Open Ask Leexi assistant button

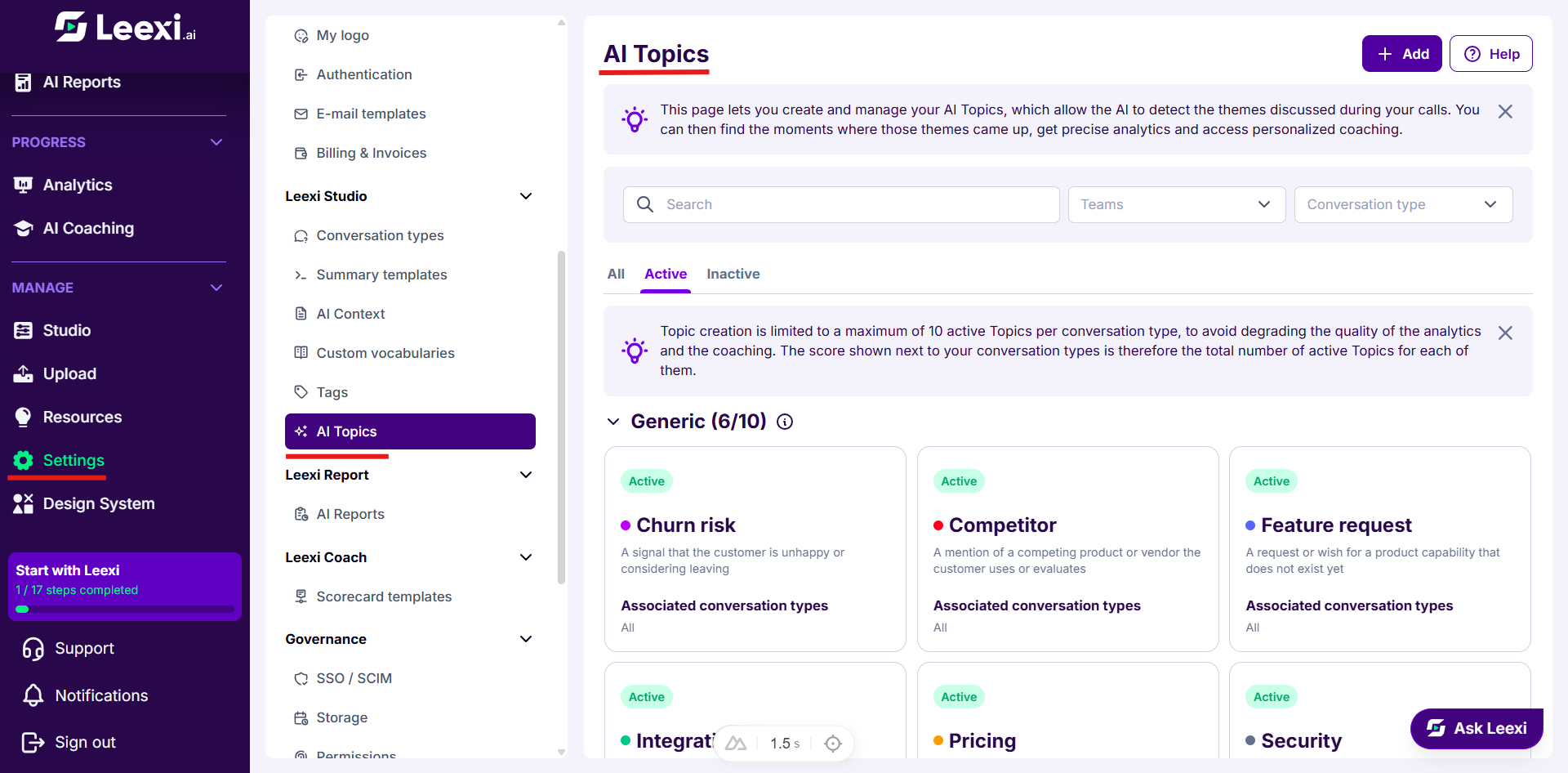tap(1477, 728)
